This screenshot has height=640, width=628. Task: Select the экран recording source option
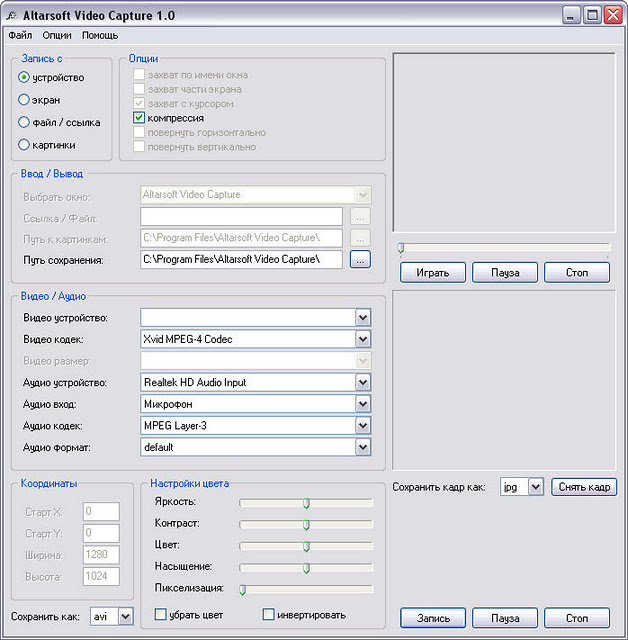(x=24, y=100)
